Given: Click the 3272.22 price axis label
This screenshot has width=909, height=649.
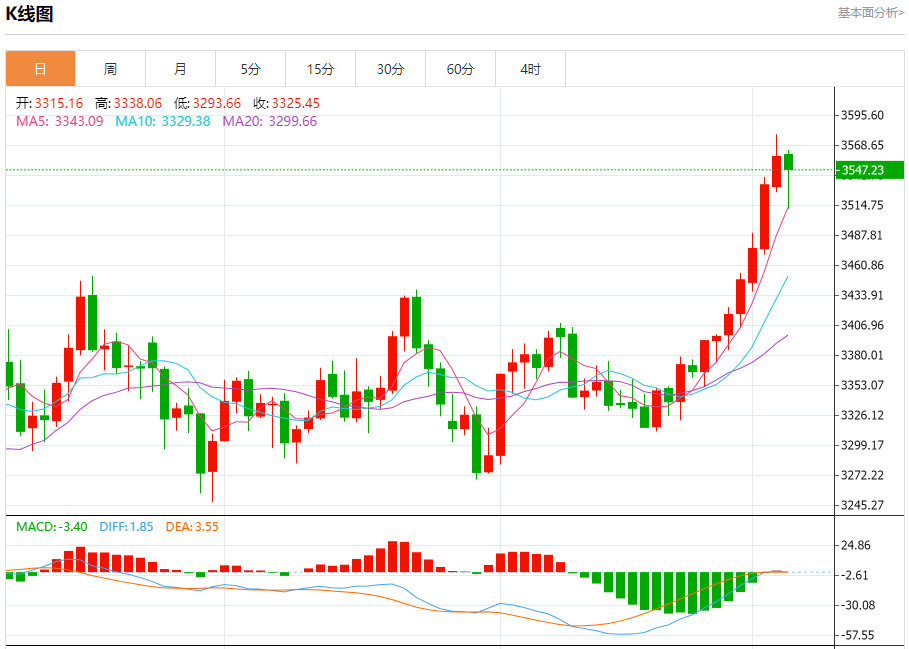Looking at the screenshot, I should click(863, 475).
